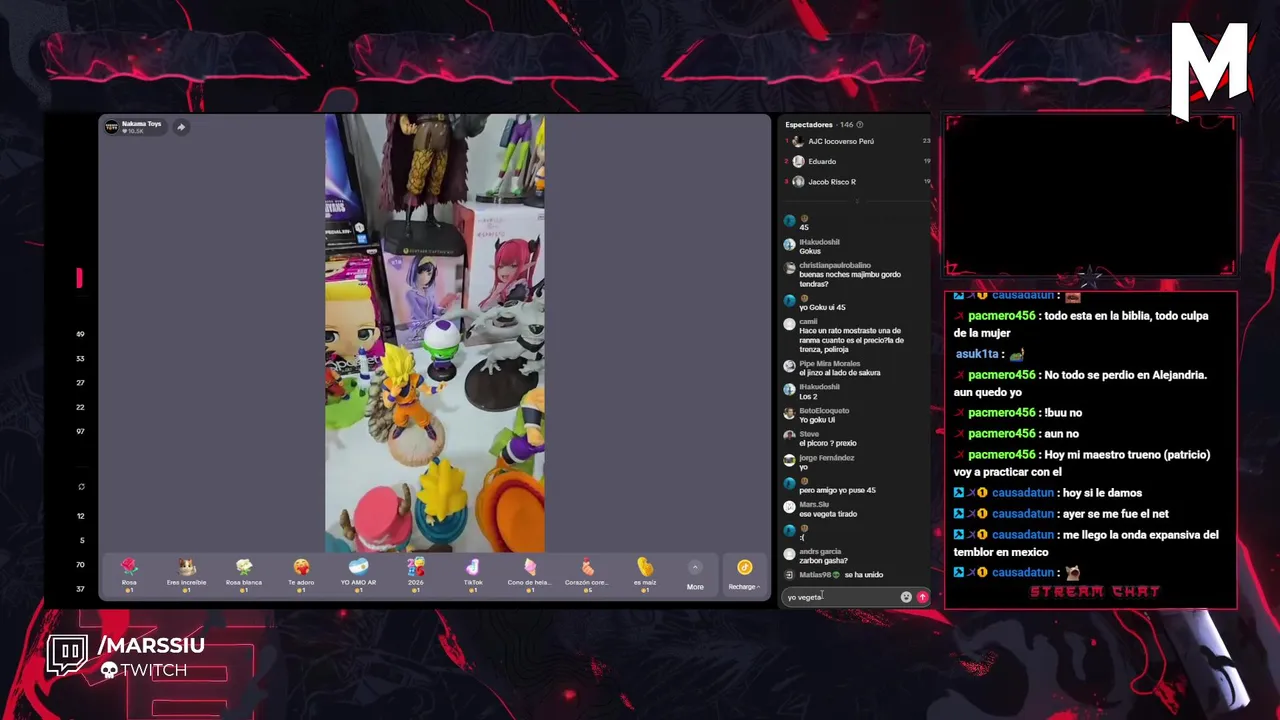The image size is (1280, 720).
Task: Send the Cono de helado gift
Action: pos(530,574)
